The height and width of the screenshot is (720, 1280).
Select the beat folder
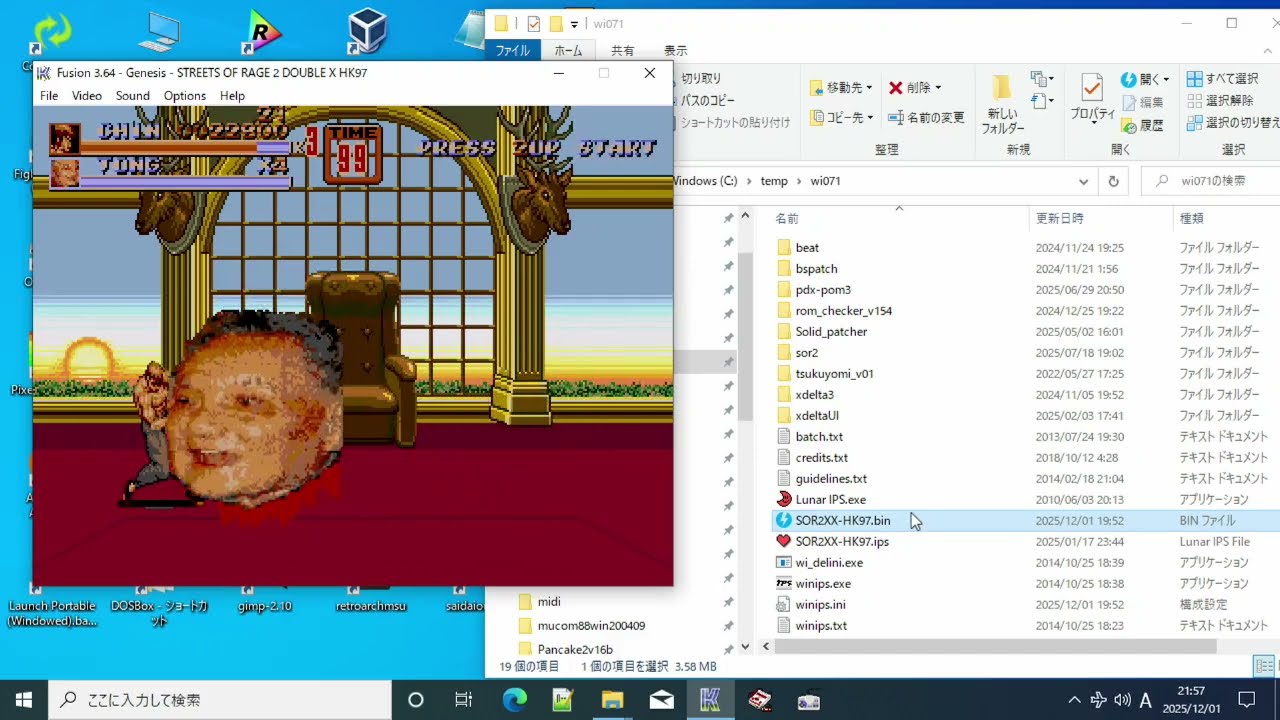(807, 248)
